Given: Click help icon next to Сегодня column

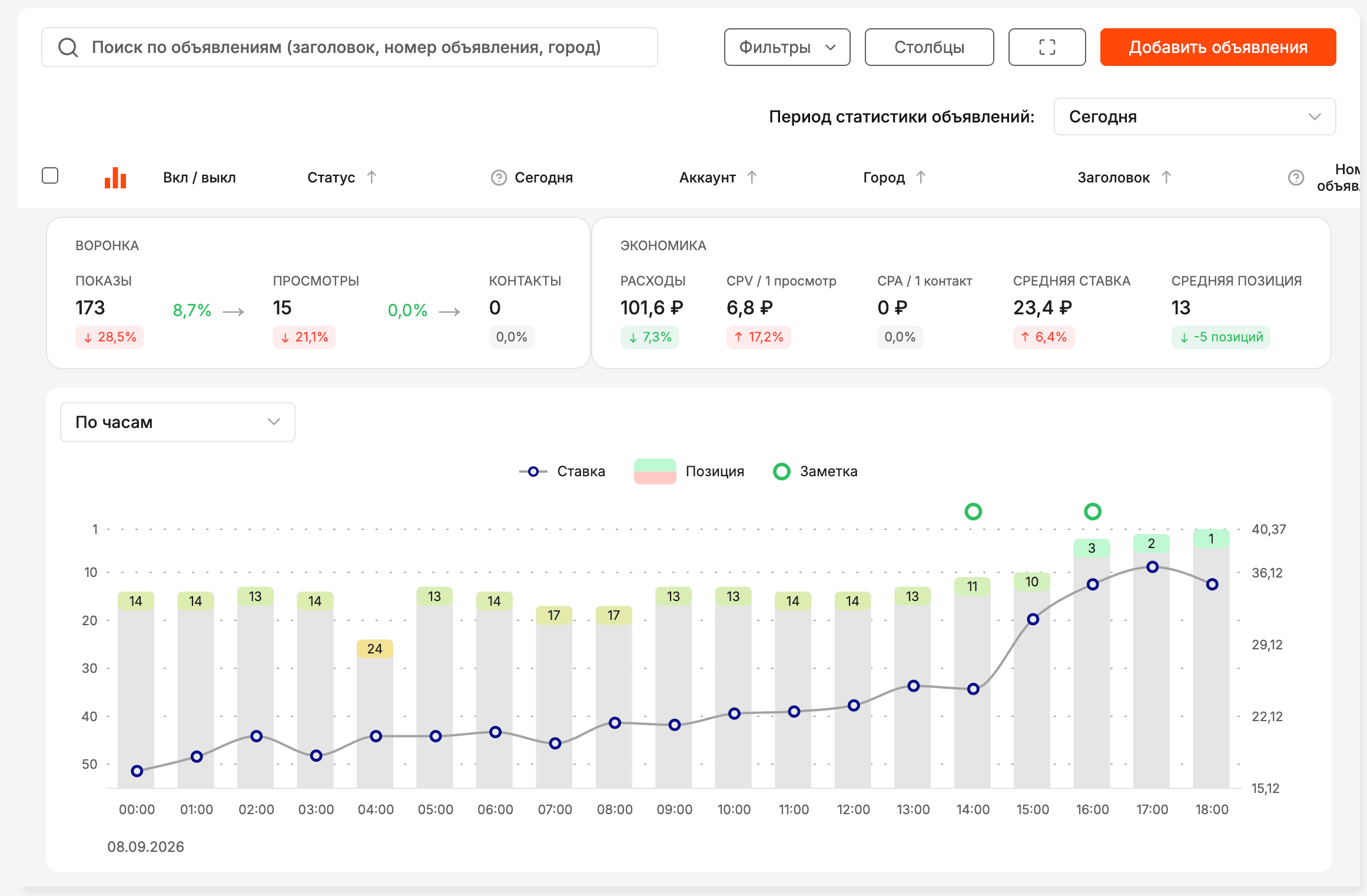Looking at the screenshot, I should (x=499, y=178).
